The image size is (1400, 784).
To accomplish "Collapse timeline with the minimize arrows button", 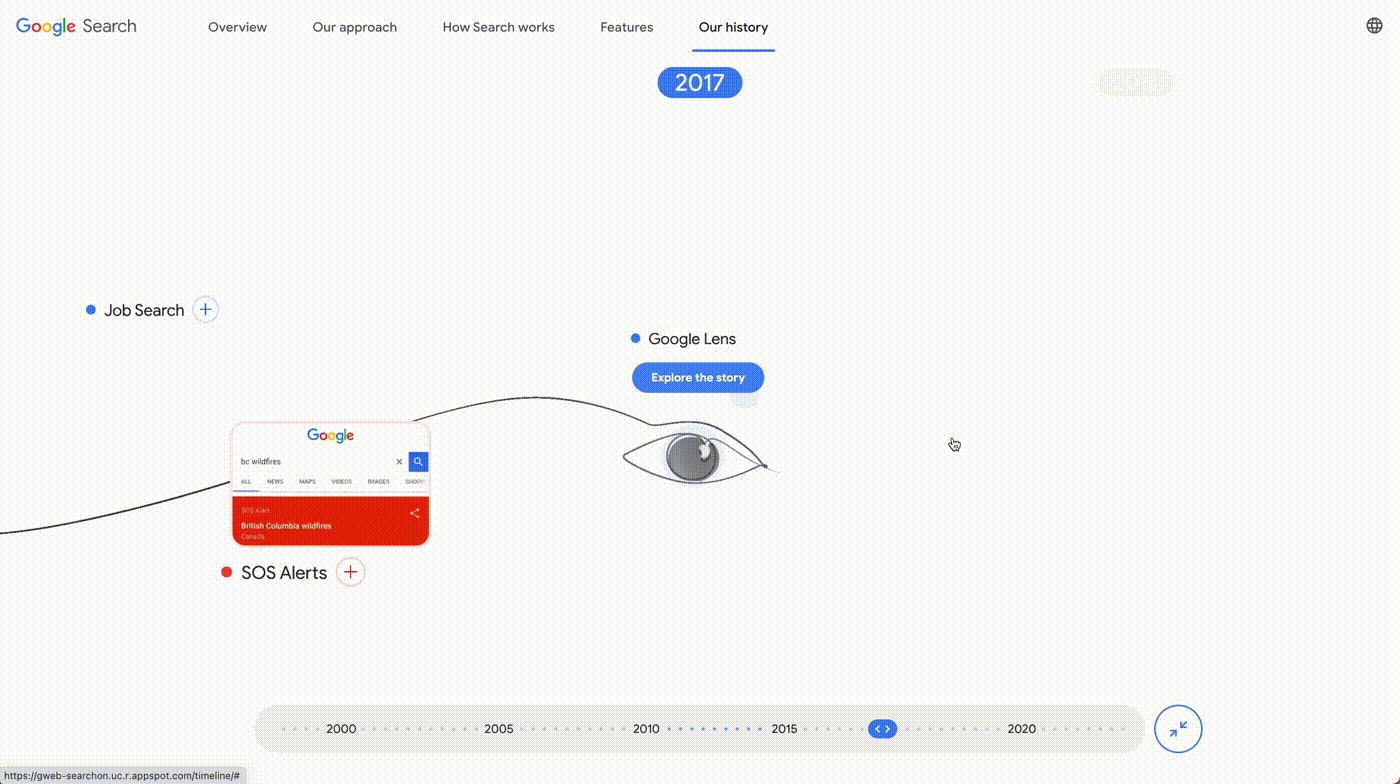I will coord(1178,729).
